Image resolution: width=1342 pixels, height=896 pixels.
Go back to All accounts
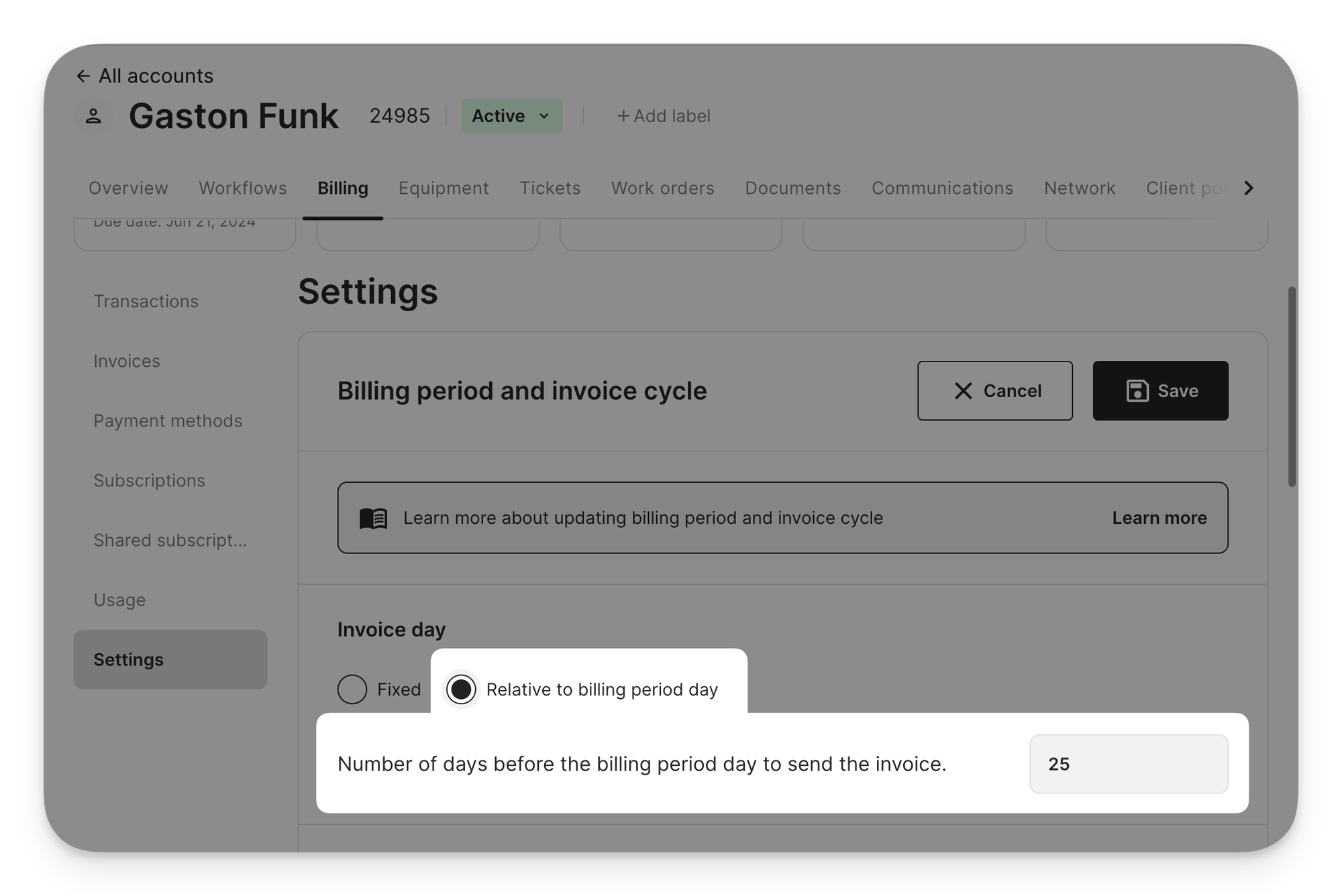pos(144,76)
